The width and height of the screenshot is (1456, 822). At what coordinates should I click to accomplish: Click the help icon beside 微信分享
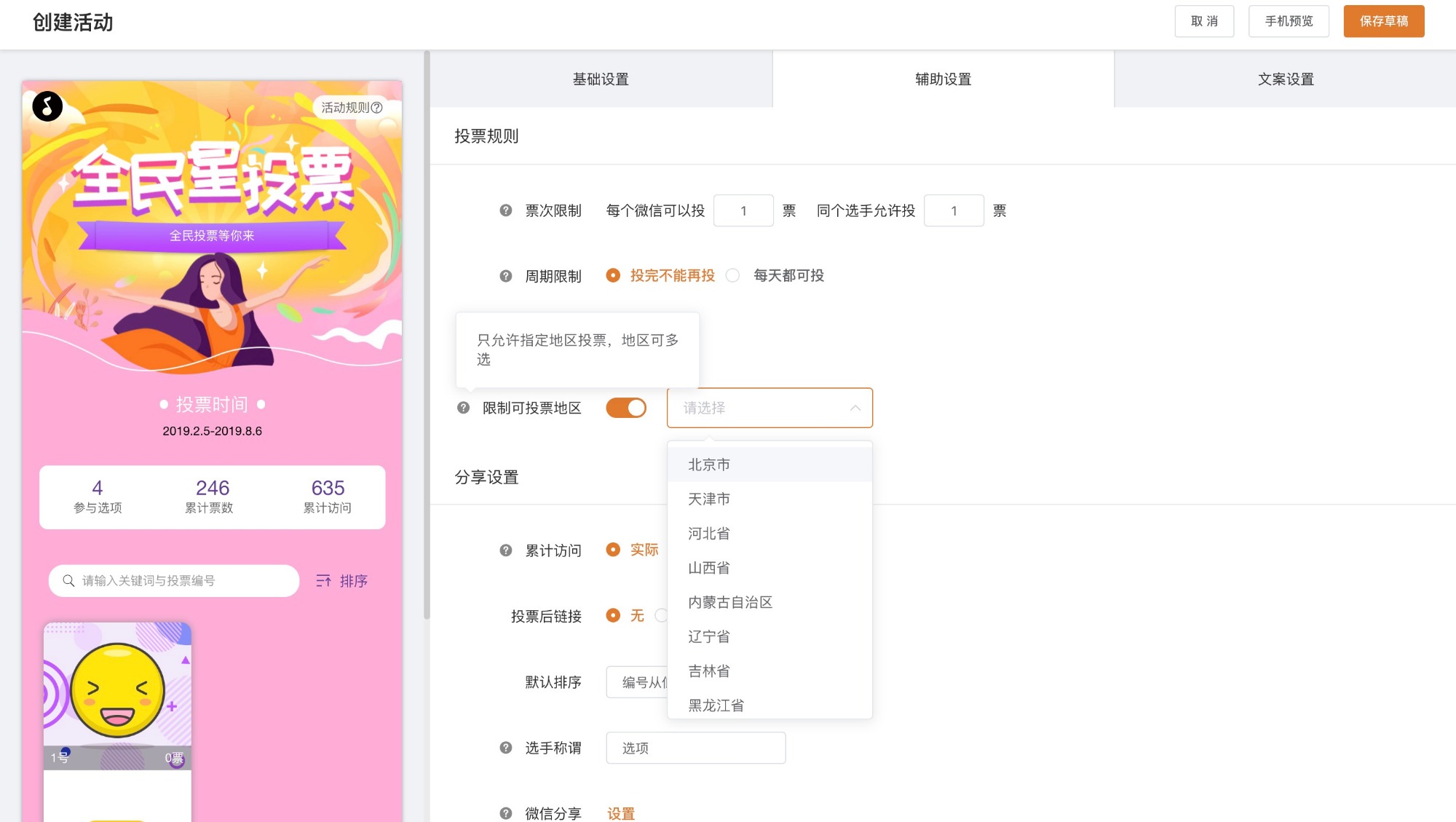click(x=506, y=813)
